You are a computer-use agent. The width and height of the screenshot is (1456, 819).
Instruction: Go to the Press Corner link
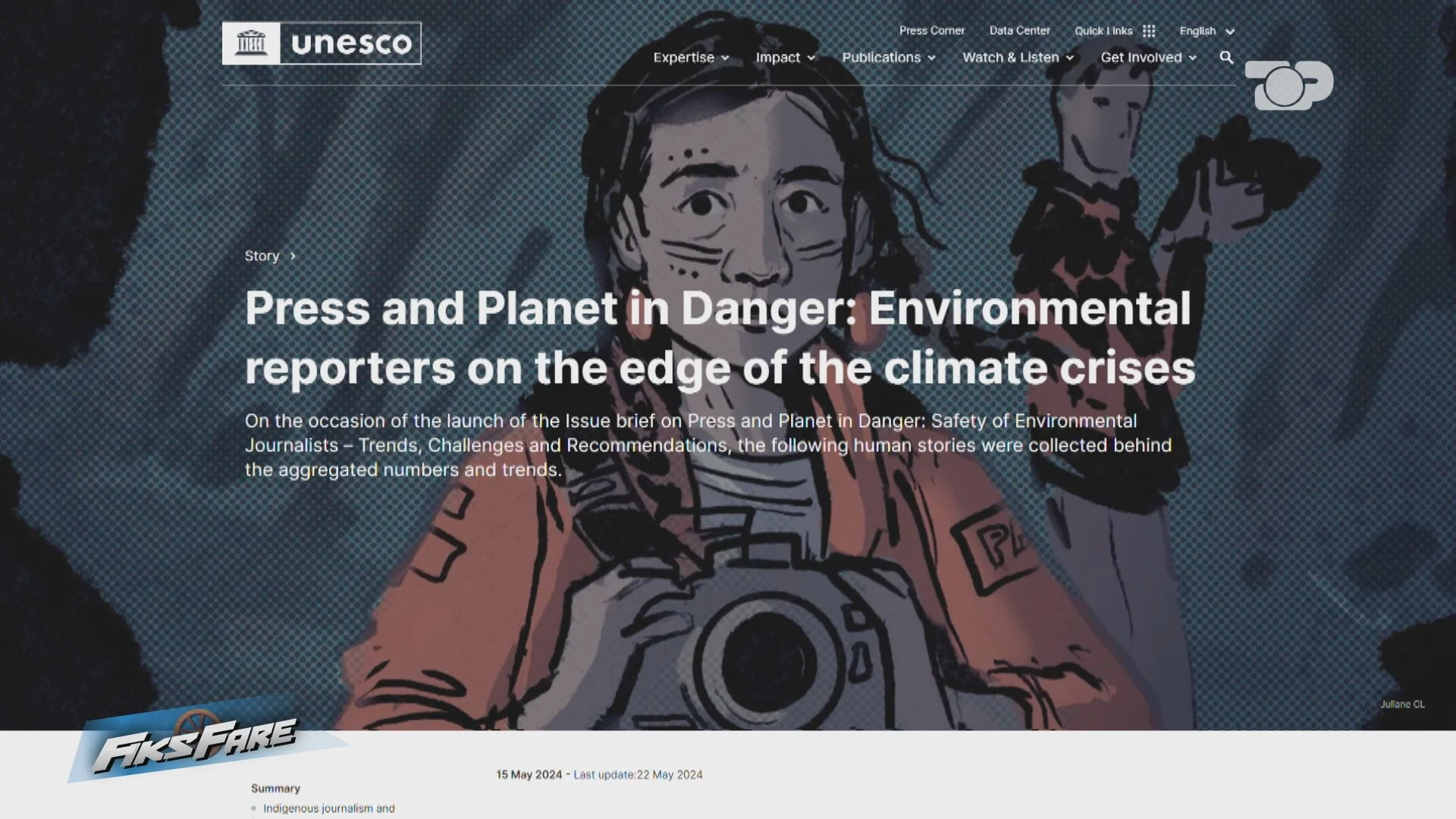[931, 30]
